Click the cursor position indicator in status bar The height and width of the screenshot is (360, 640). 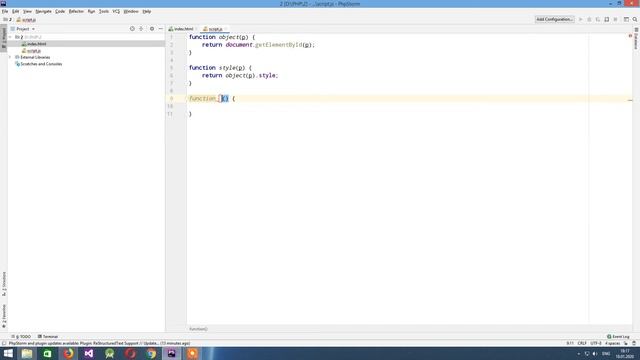pos(570,343)
